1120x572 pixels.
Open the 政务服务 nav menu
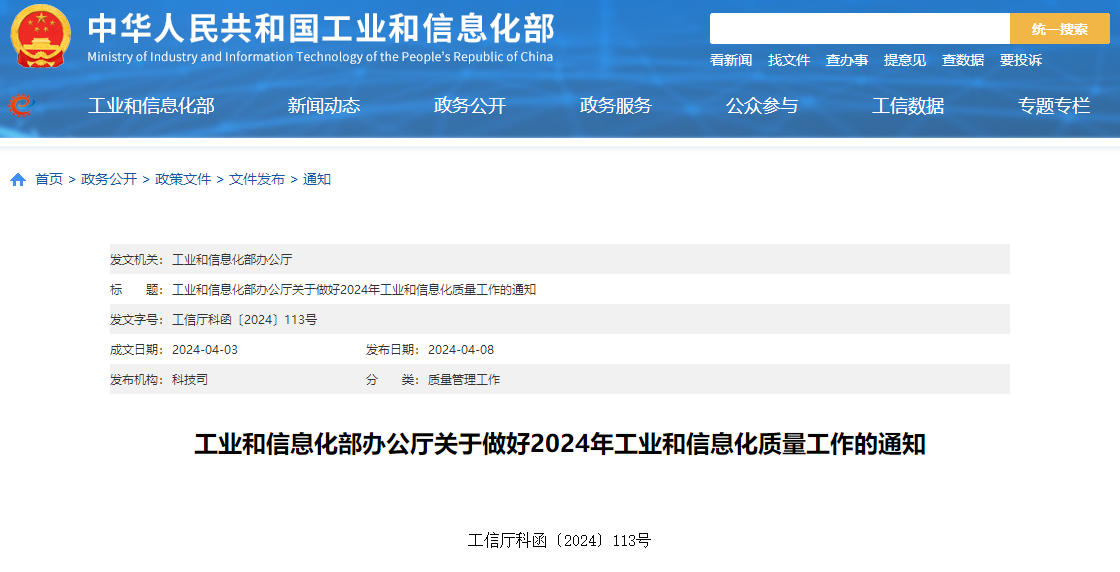tap(616, 106)
